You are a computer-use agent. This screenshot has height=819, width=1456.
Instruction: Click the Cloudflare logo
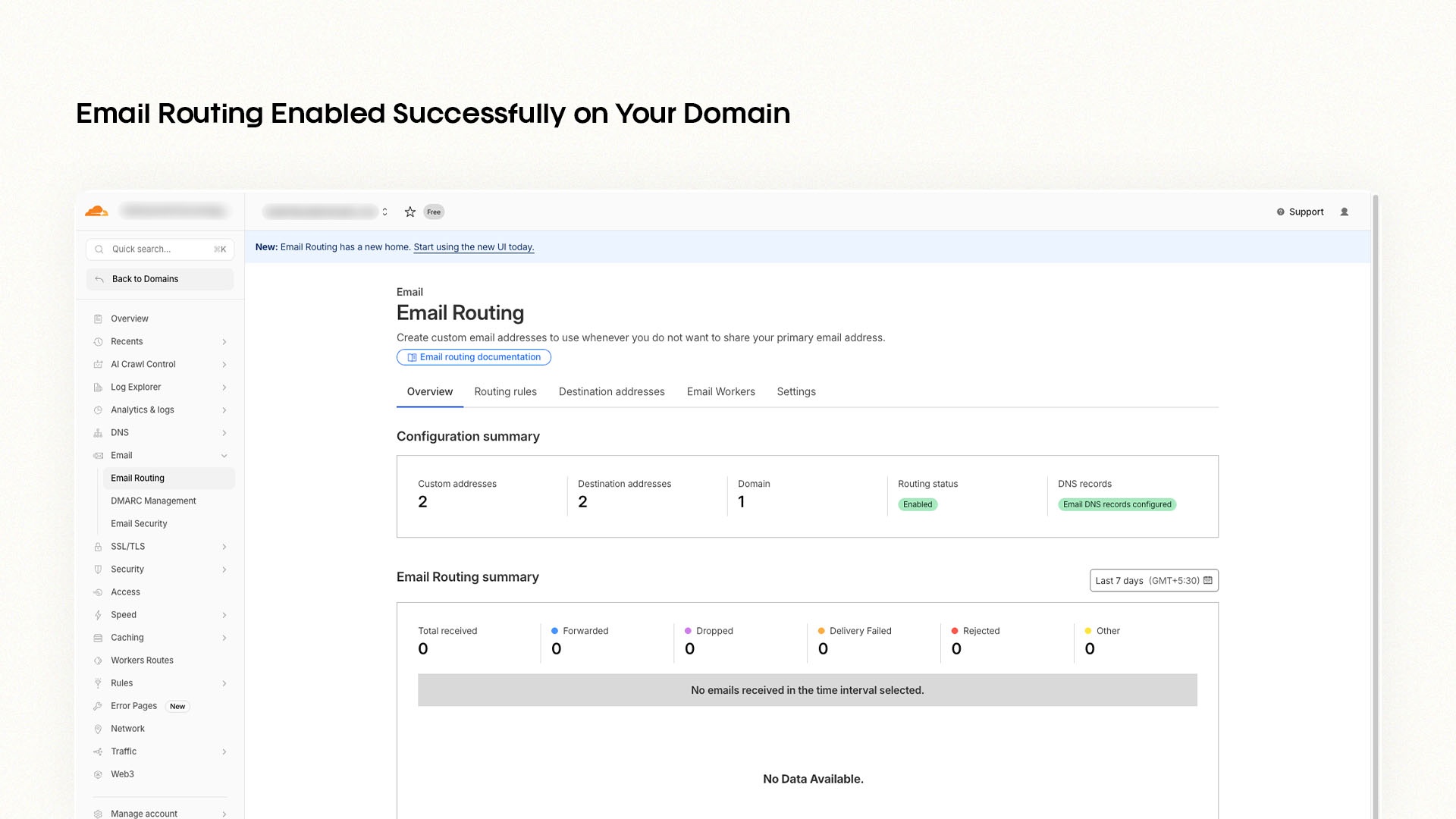coord(96,211)
